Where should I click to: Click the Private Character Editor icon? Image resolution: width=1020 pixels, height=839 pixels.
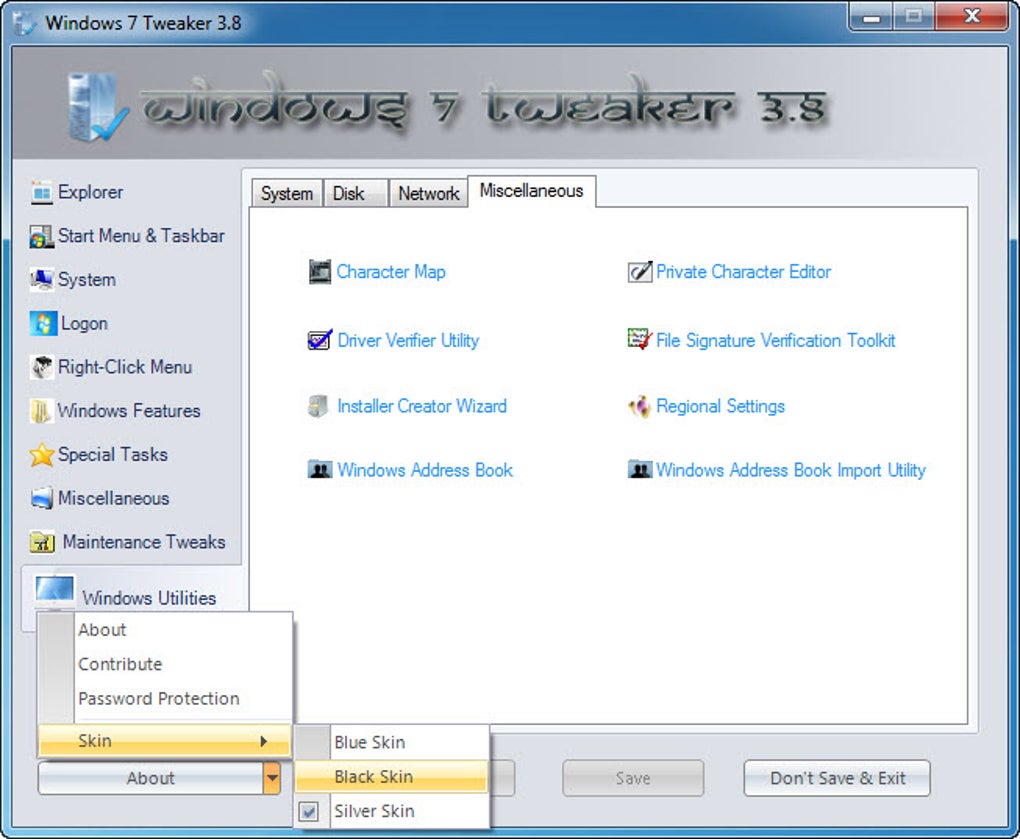[639, 271]
